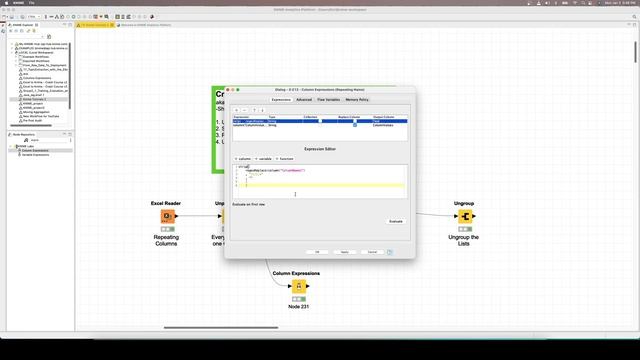Click the Save toolbar icon
The width and height of the screenshot is (640, 360).
(x=11, y=17)
